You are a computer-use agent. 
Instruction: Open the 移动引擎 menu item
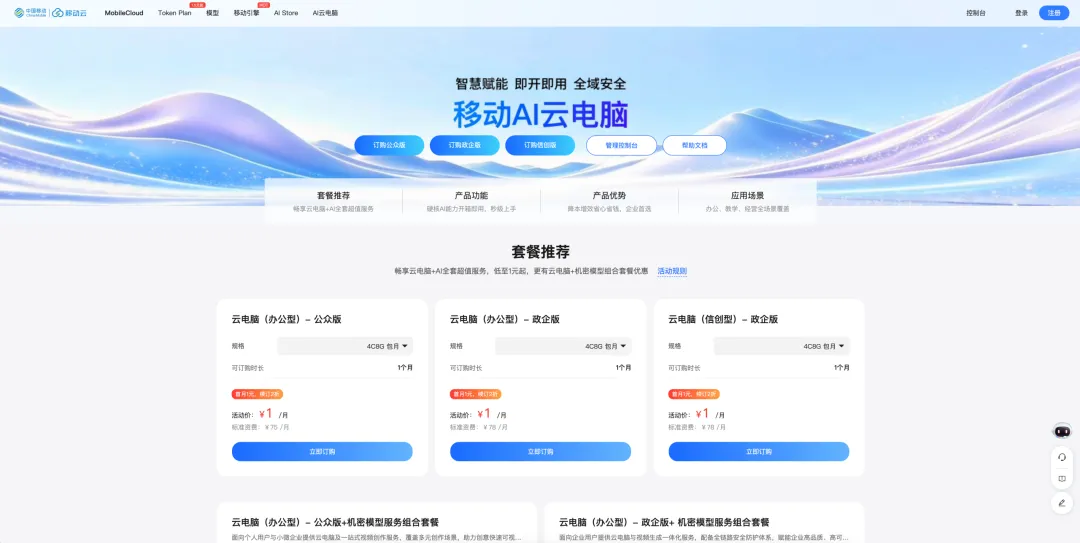247,13
